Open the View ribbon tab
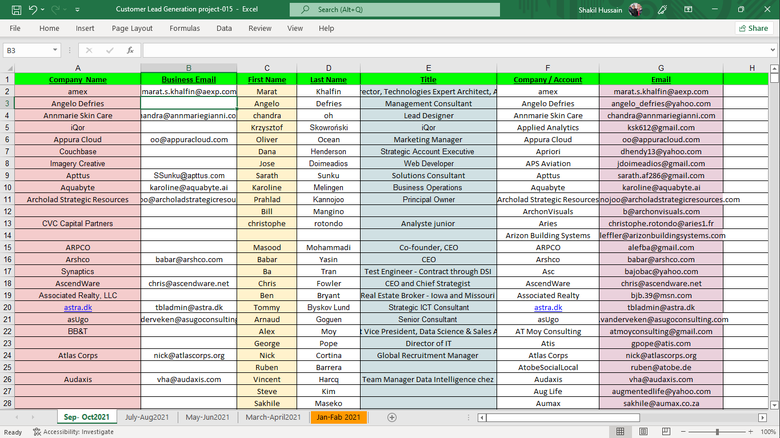 [295, 28]
